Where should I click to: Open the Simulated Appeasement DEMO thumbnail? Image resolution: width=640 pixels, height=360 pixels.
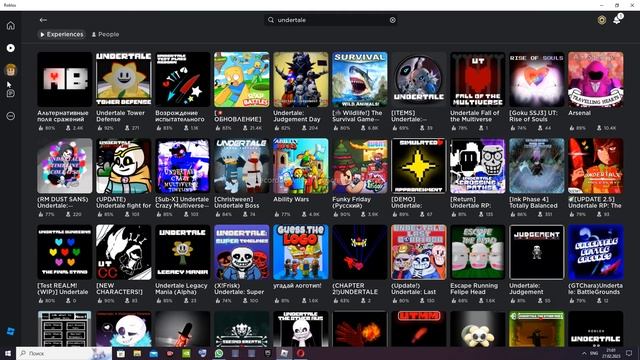click(419, 166)
